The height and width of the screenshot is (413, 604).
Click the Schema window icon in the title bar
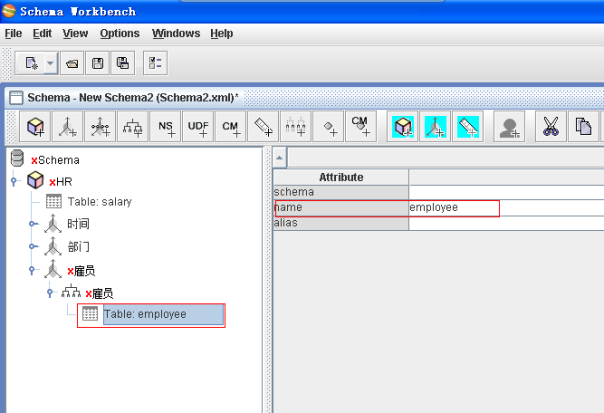coord(16,97)
